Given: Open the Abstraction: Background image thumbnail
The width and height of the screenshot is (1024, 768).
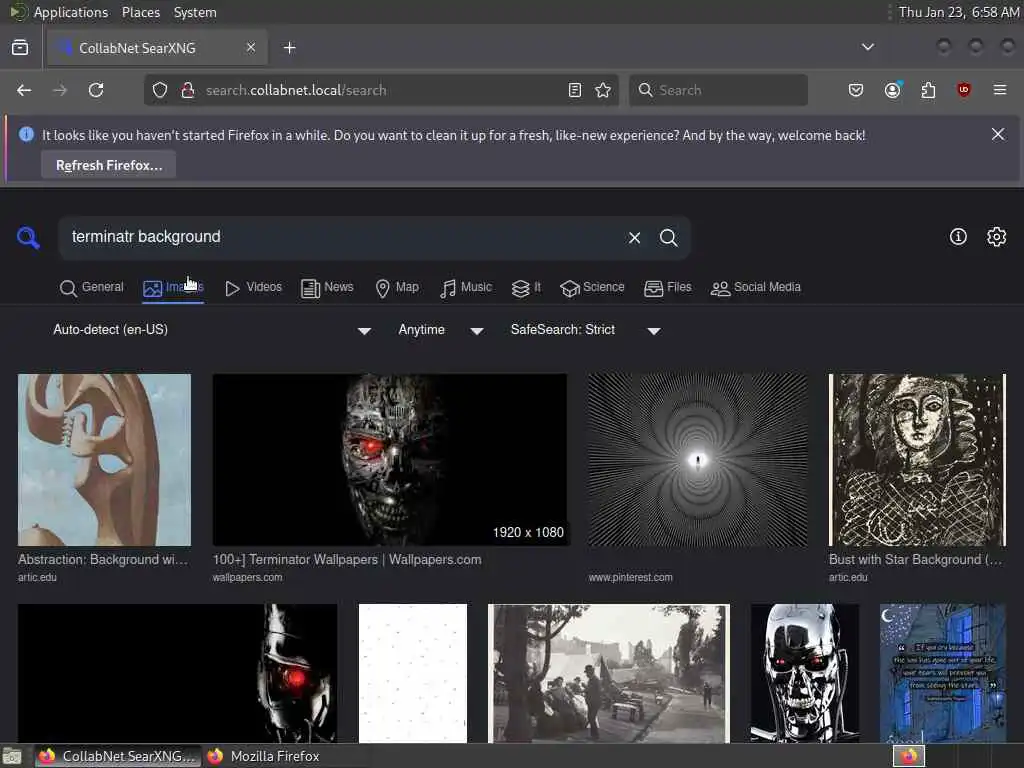Looking at the screenshot, I should pyautogui.click(x=104, y=460).
